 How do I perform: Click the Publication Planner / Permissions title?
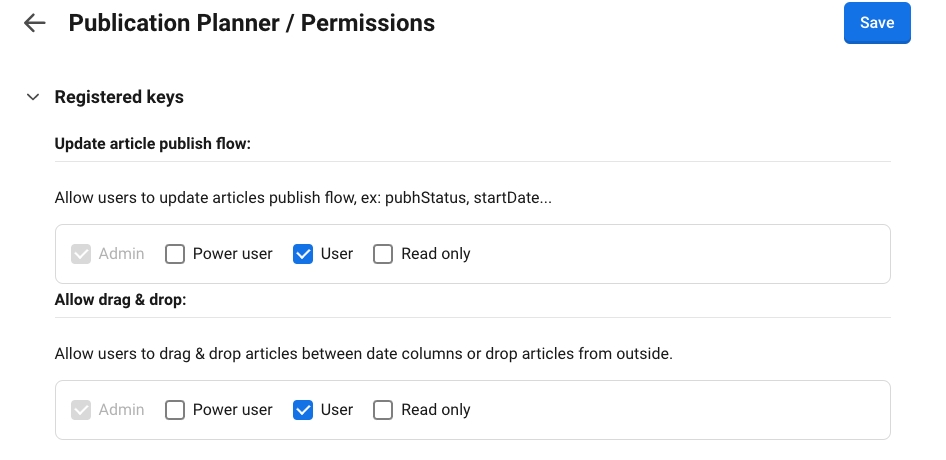[251, 23]
